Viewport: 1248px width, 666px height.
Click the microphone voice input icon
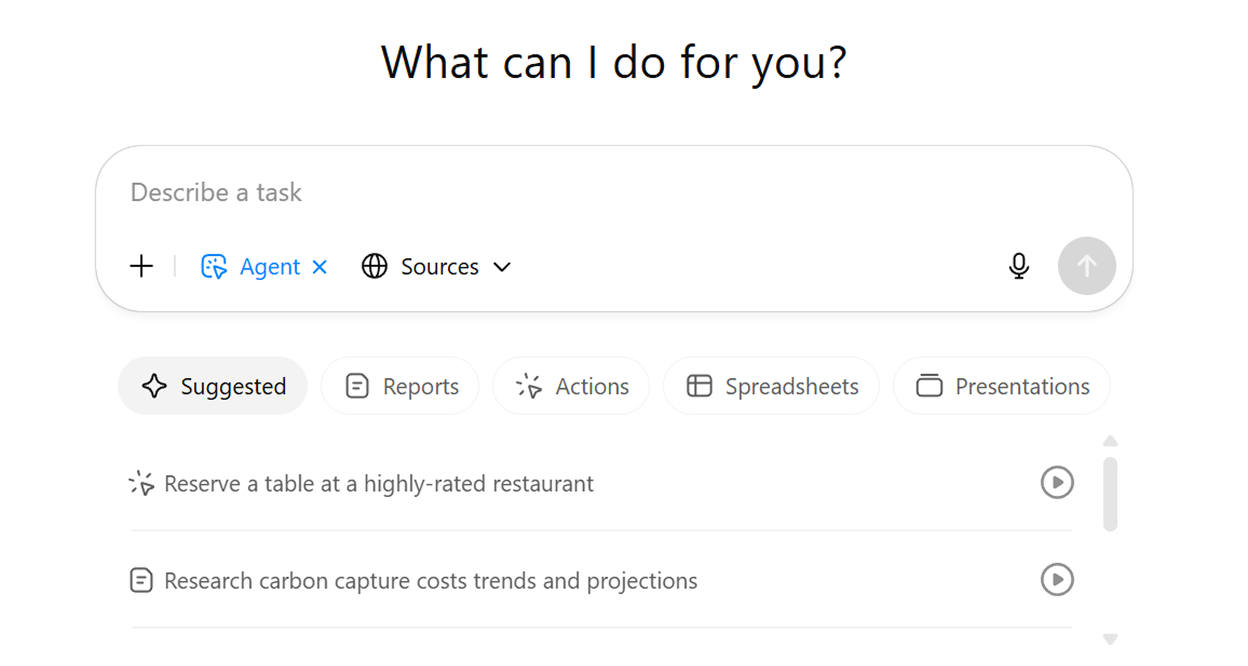pyautogui.click(x=1018, y=266)
